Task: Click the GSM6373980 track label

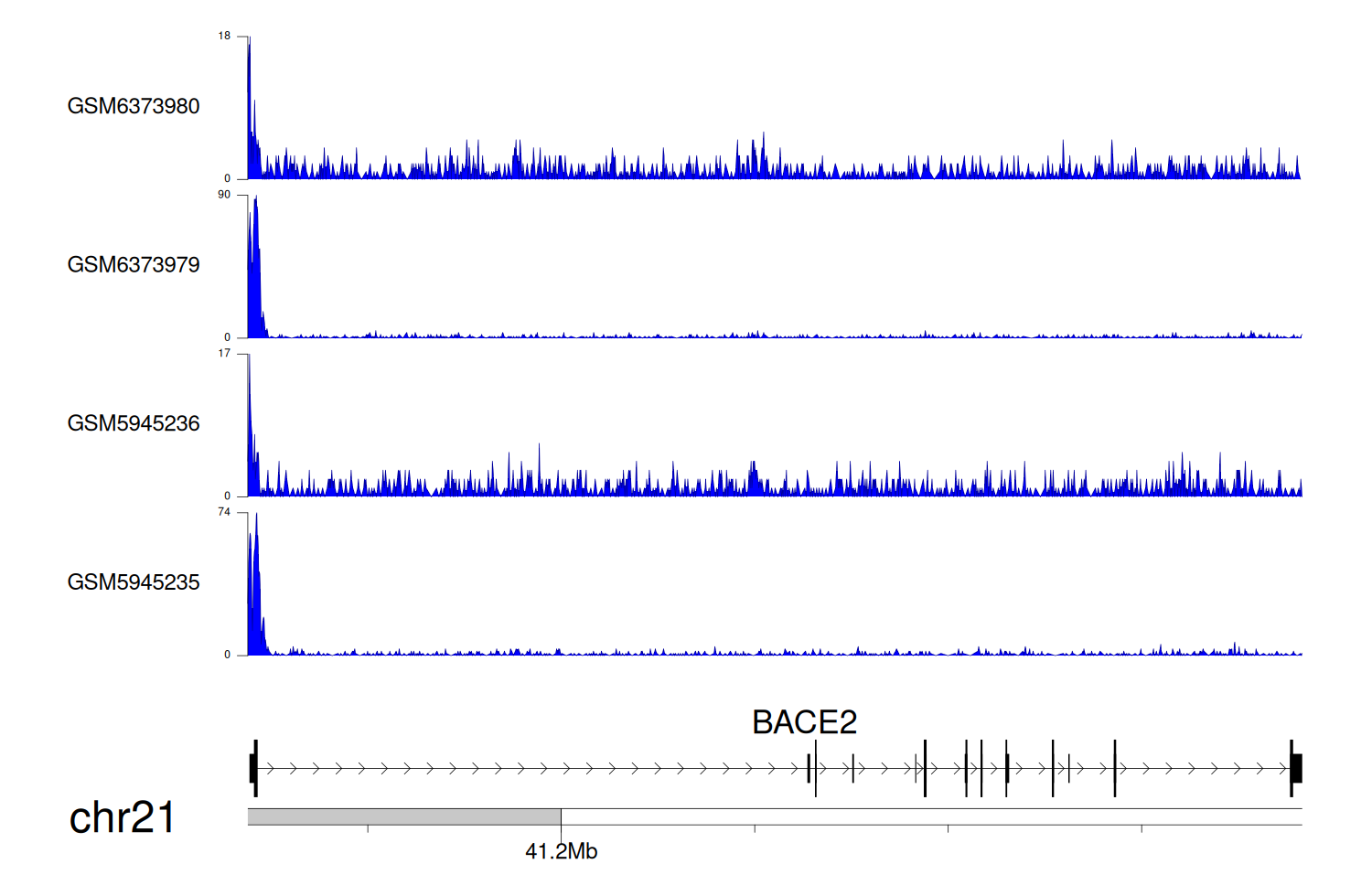Action: 134,106
